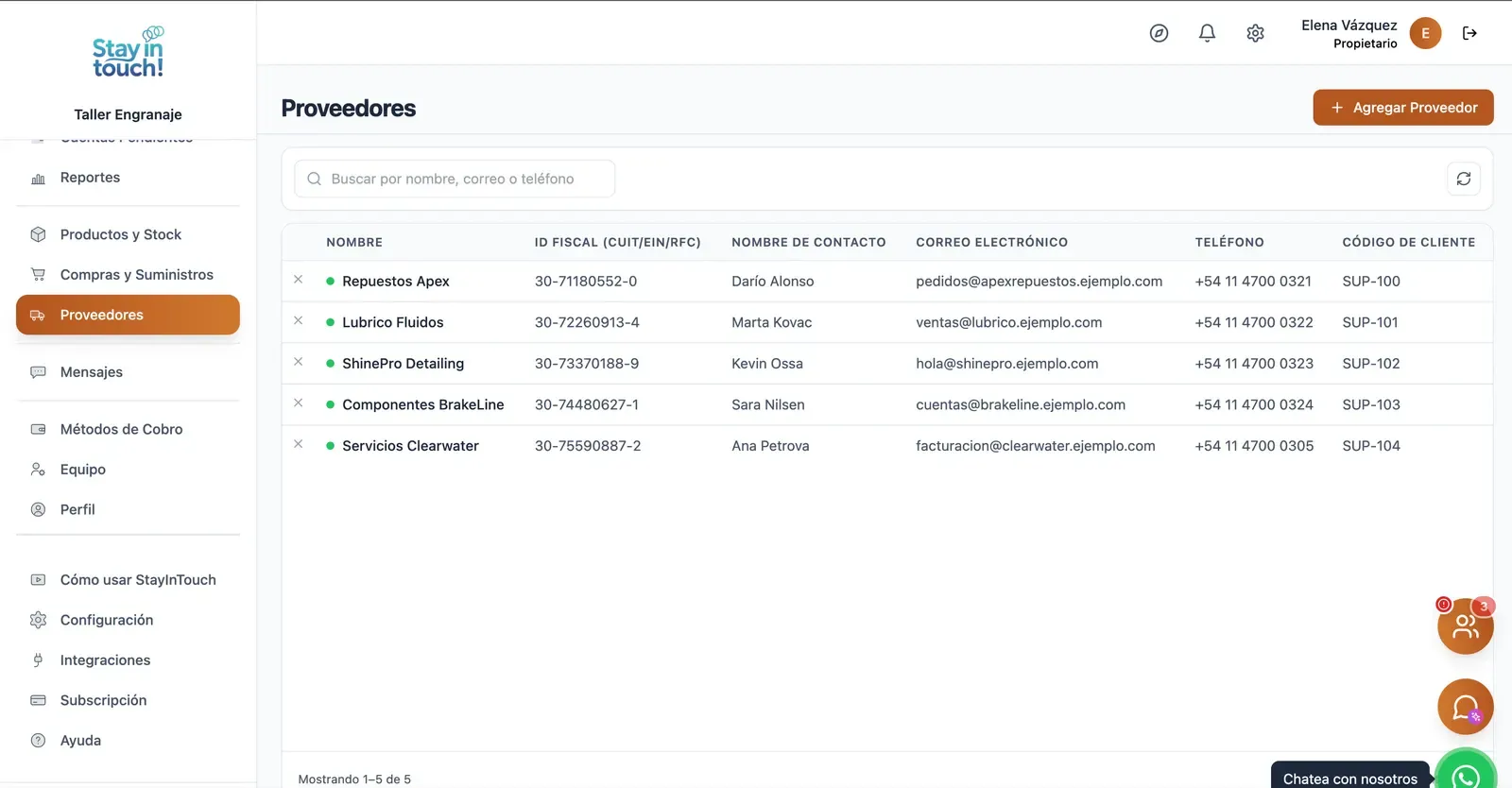Click the Agregar Proveedor button
Screen dimensions: 1512x788
1402,108
